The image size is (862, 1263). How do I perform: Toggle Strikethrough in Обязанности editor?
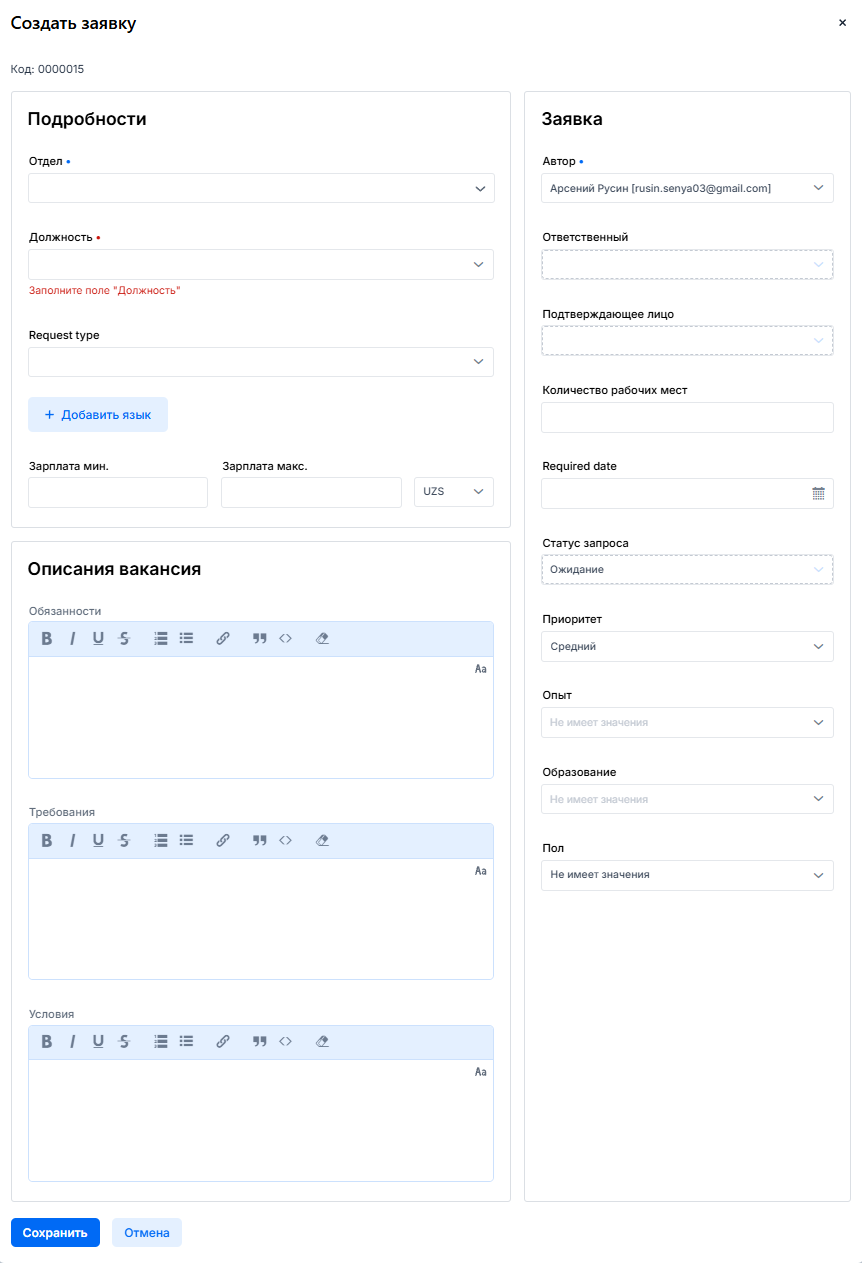pyautogui.click(x=124, y=639)
